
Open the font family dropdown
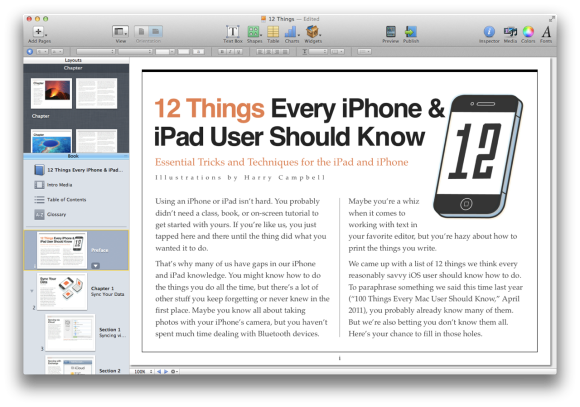point(95,51)
